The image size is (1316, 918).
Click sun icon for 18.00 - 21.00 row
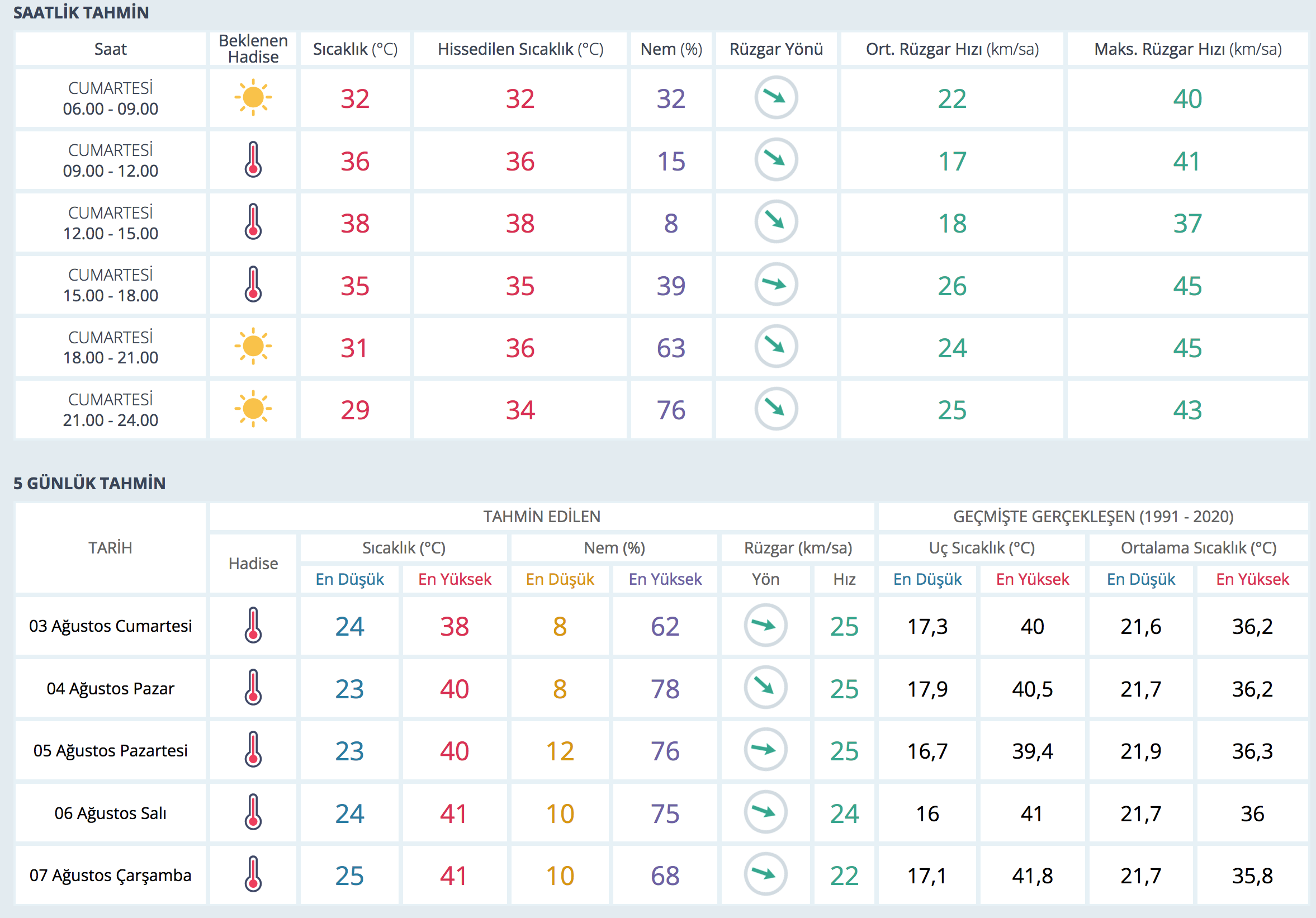click(253, 347)
